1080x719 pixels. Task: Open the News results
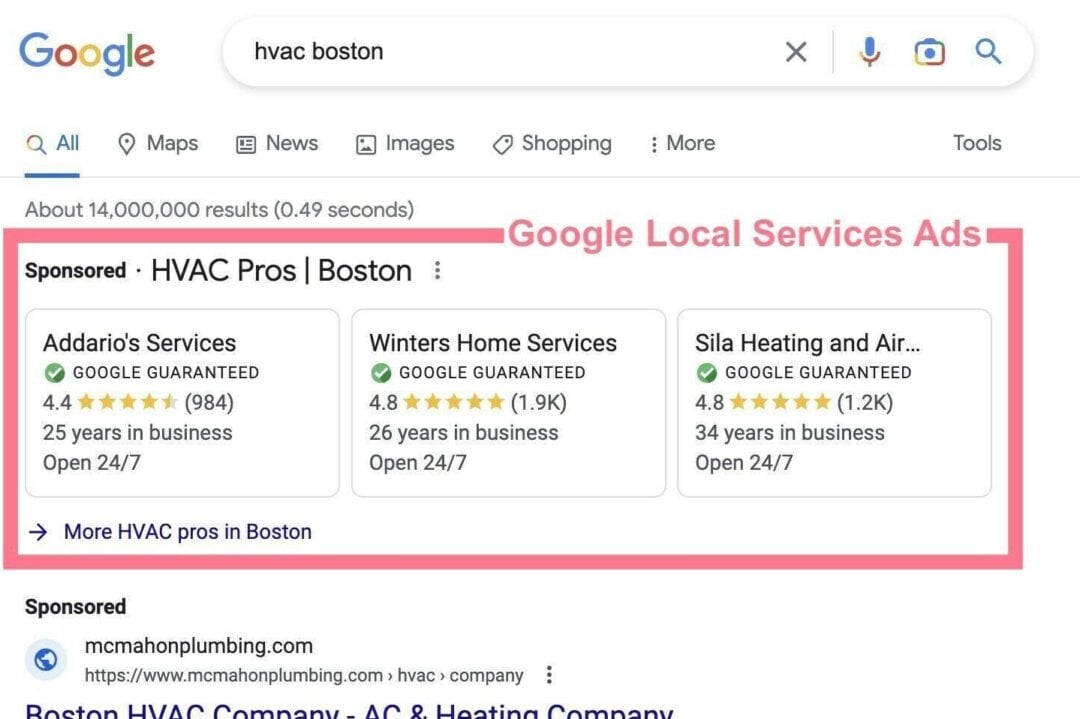pyautogui.click(x=277, y=144)
